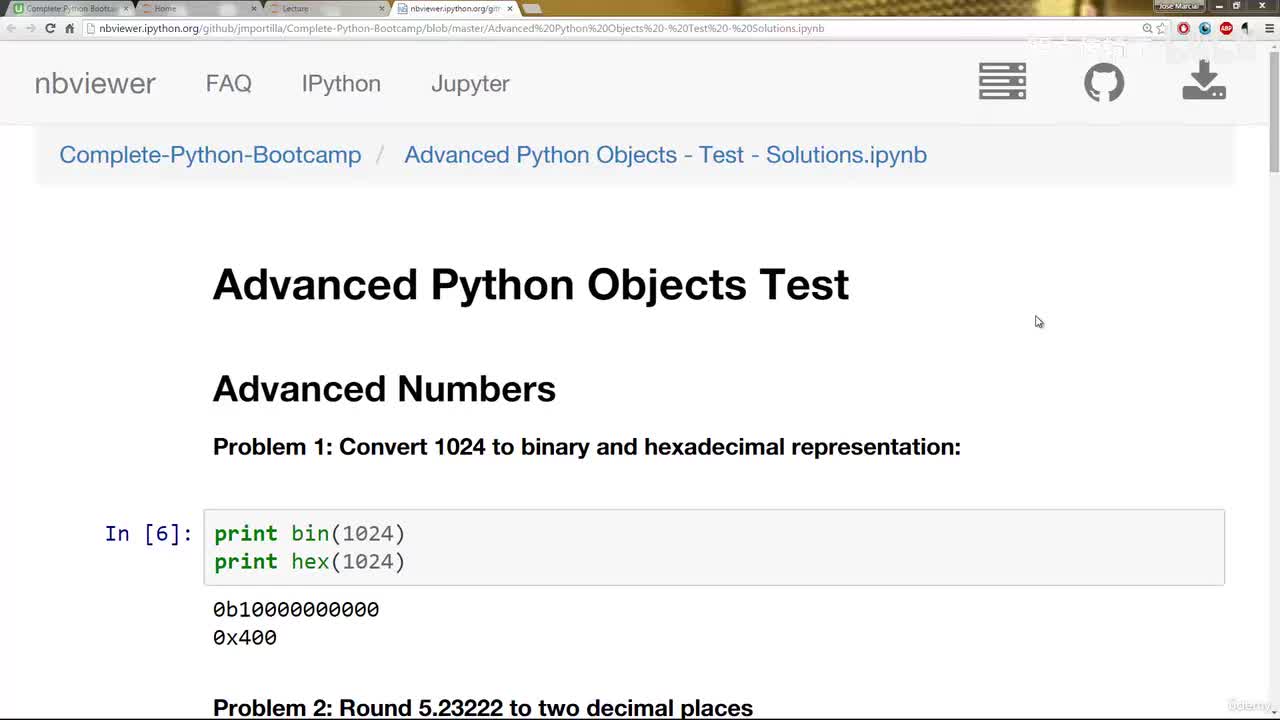Open Complete-Python-Bootcamp breadcrumb link
This screenshot has width=1280, height=720.
coord(210,155)
